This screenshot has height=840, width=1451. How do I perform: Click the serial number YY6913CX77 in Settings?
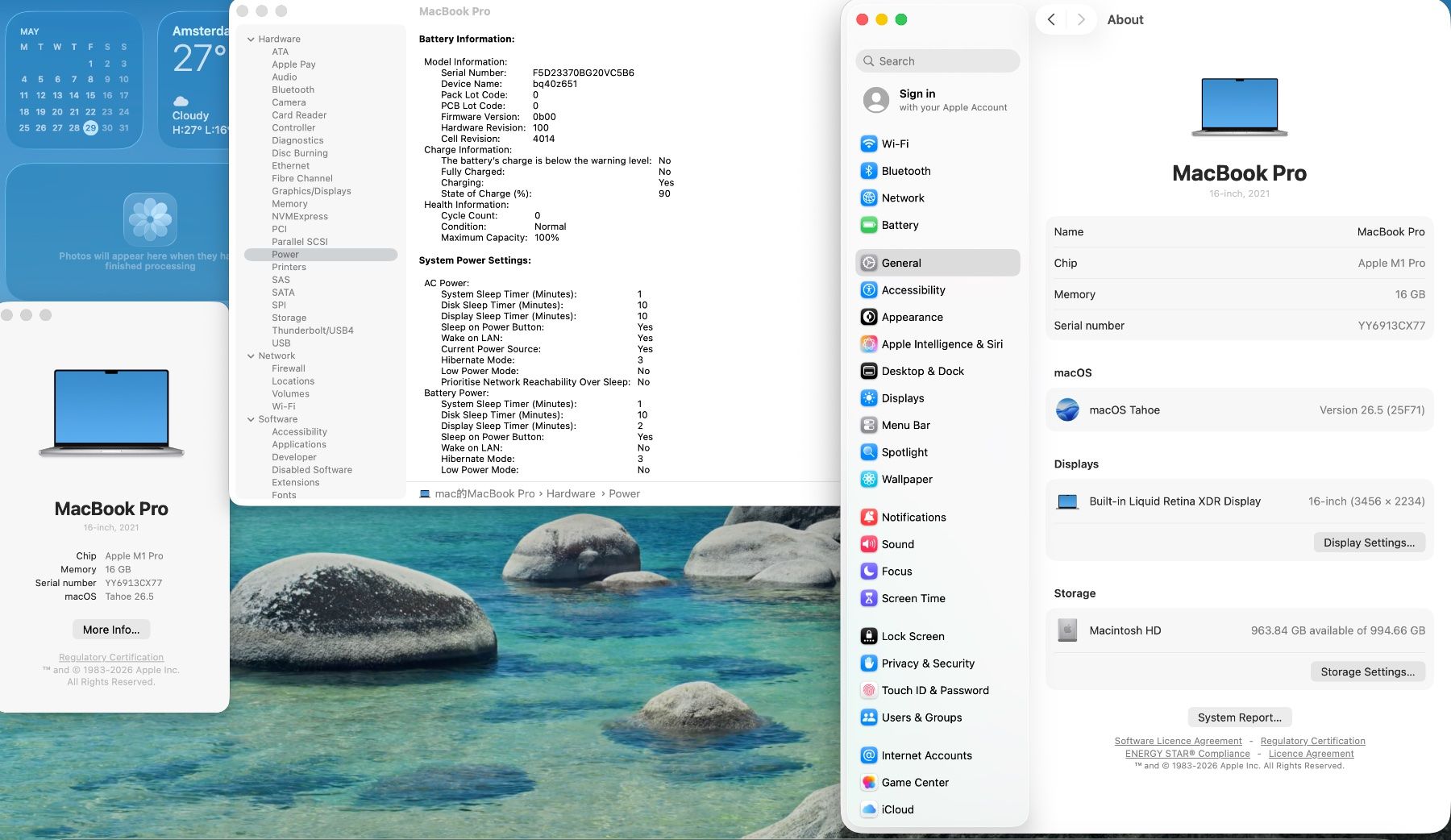point(1391,326)
